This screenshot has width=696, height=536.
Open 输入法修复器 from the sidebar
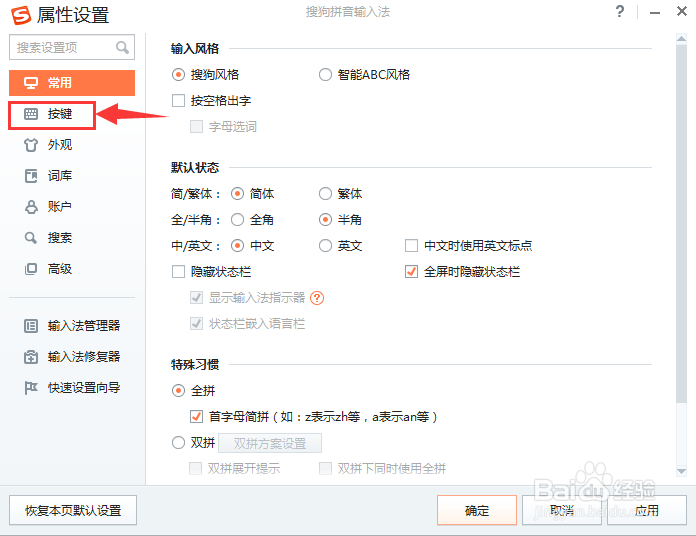[x=72, y=357]
